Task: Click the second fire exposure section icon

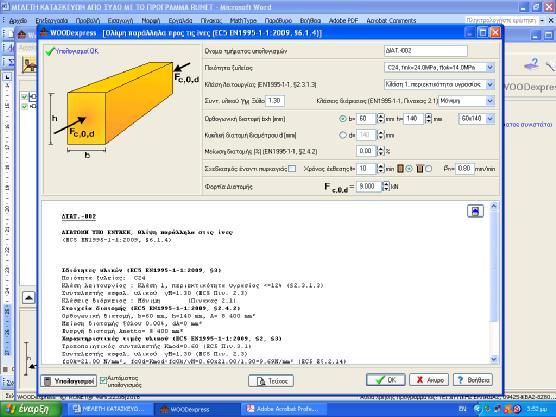Action: coord(420,169)
